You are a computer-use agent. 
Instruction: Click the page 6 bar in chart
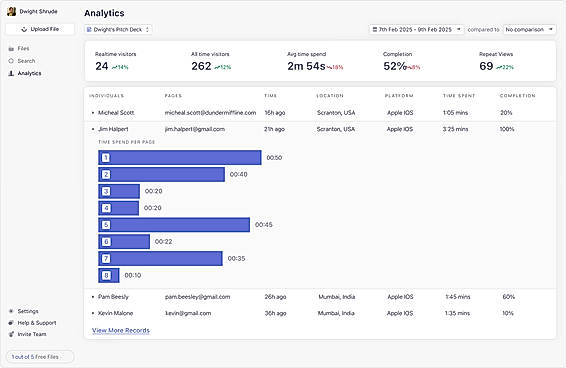click(124, 242)
